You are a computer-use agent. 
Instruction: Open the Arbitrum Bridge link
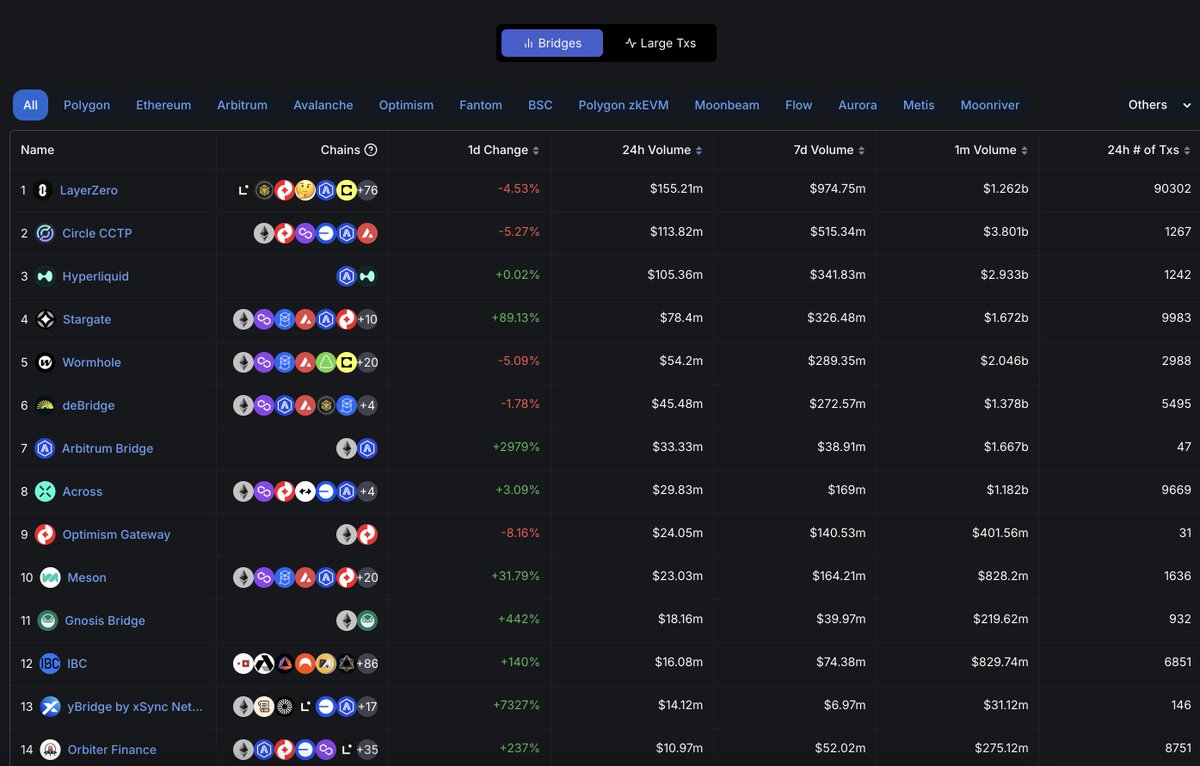[x=107, y=448]
